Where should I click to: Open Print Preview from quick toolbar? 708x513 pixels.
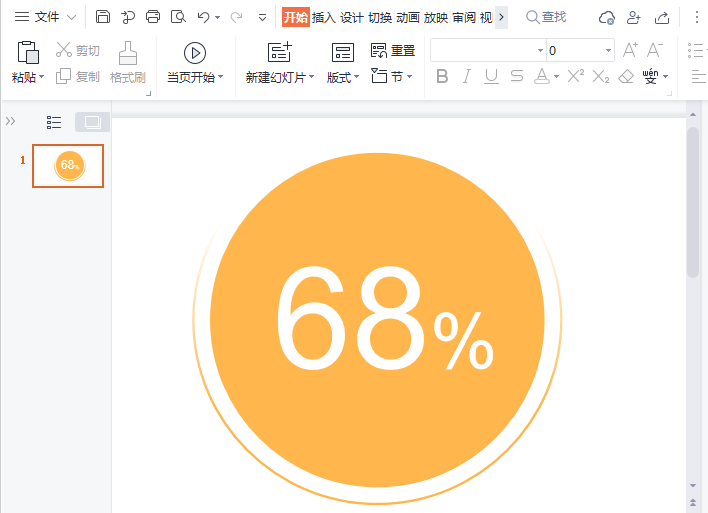178,17
